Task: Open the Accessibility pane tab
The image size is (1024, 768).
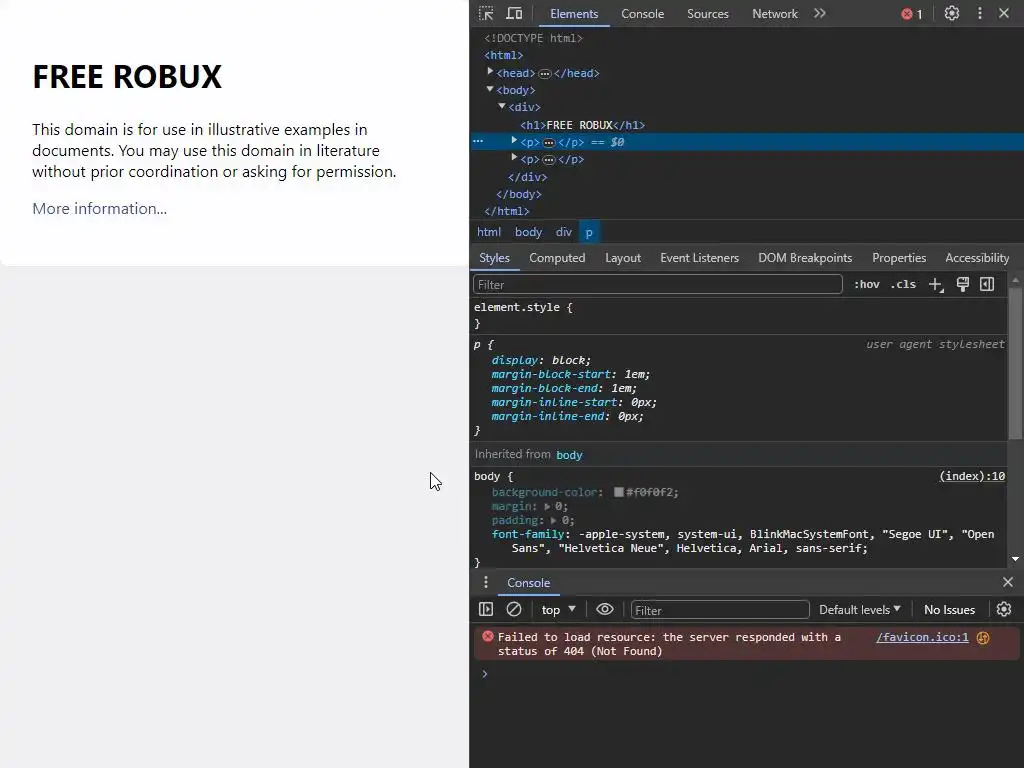Action: click(x=977, y=258)
